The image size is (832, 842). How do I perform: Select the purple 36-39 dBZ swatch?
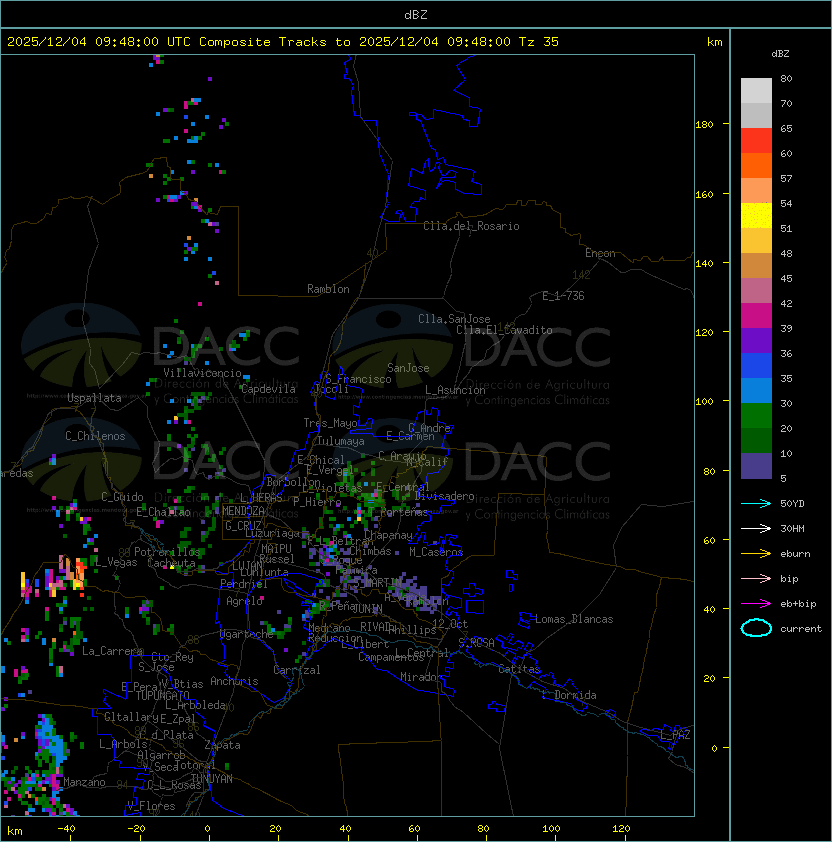tap(756, 341)
